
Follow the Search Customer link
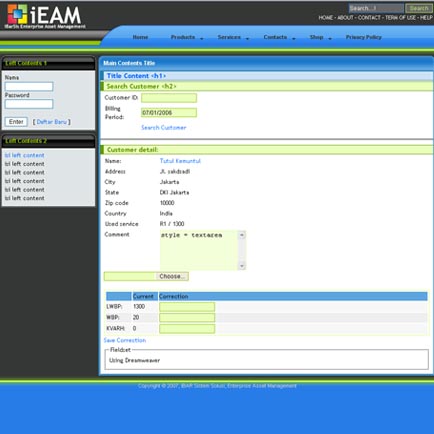164,127
